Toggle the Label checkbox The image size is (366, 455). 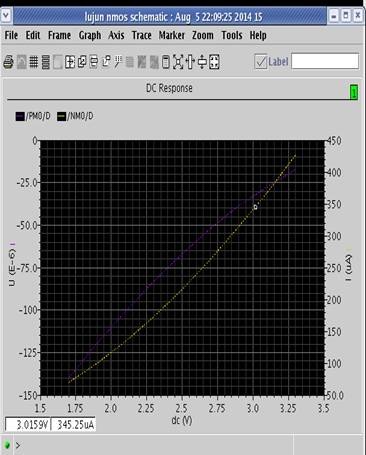click(x=261, y=62)
